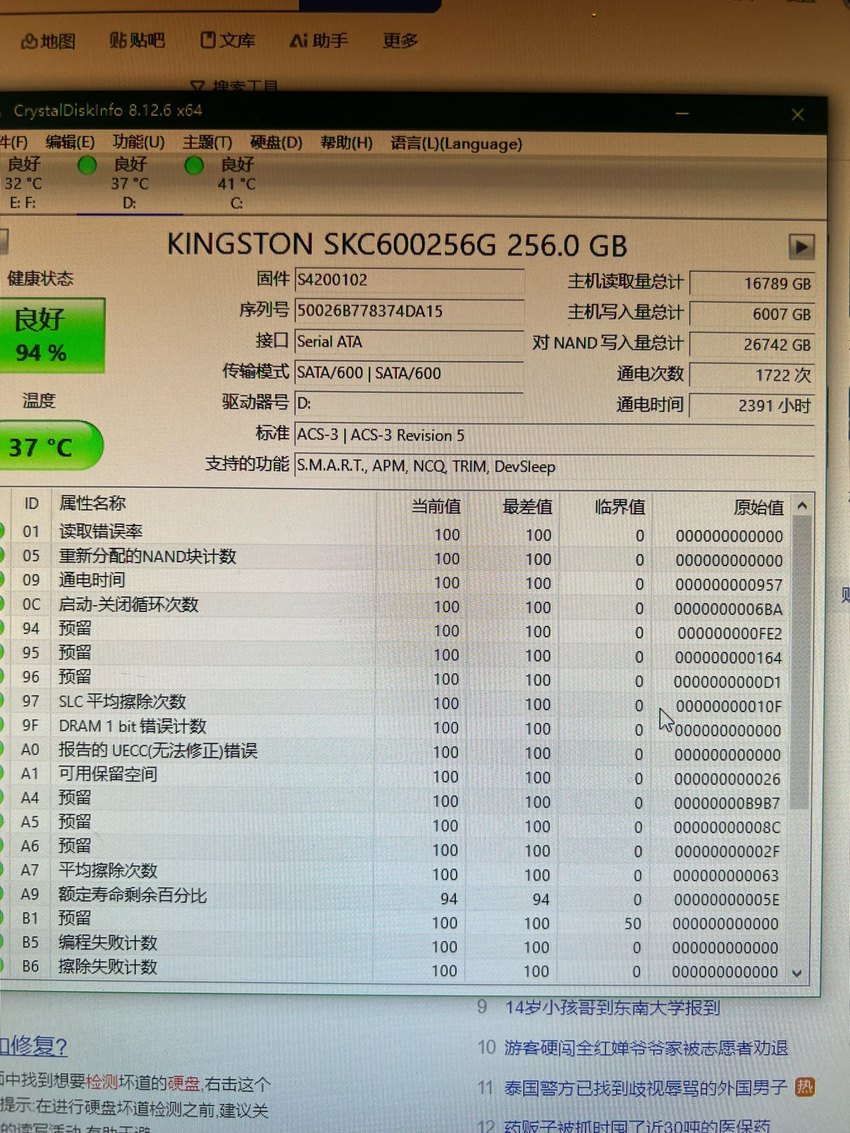The width and height of the screenshot is (850, 1133).
Task: Click power-on count 1722 次
Action: pos(752,375)
